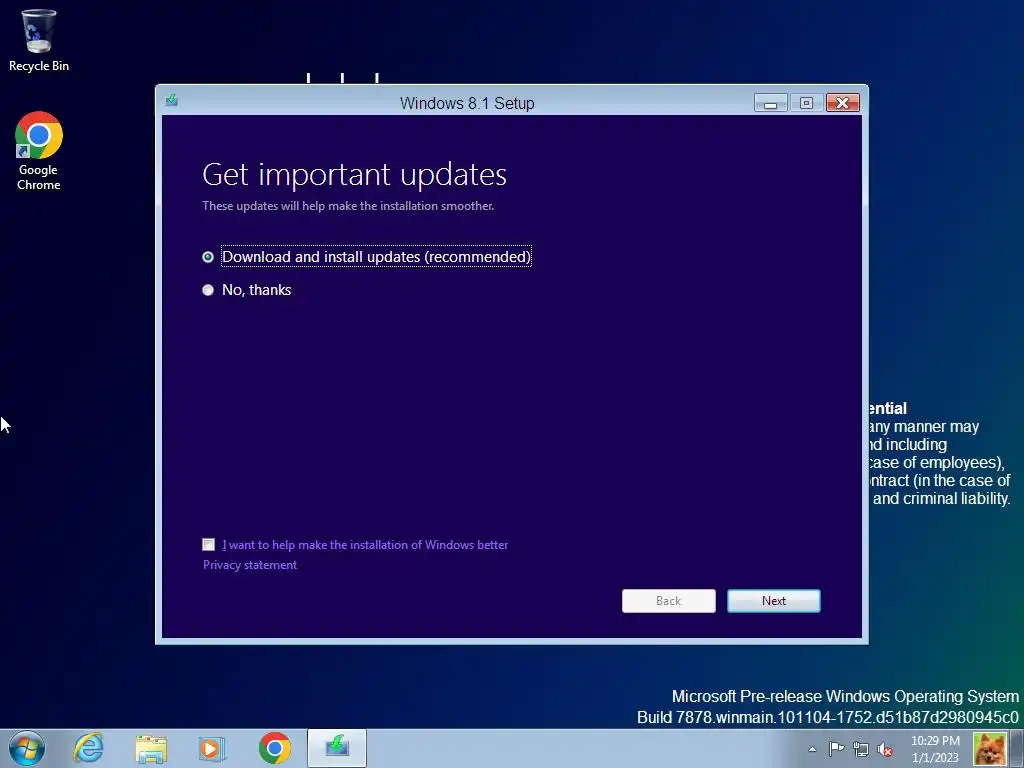
Task: Open the Privacy statement link
Action: tap(249, 565)
